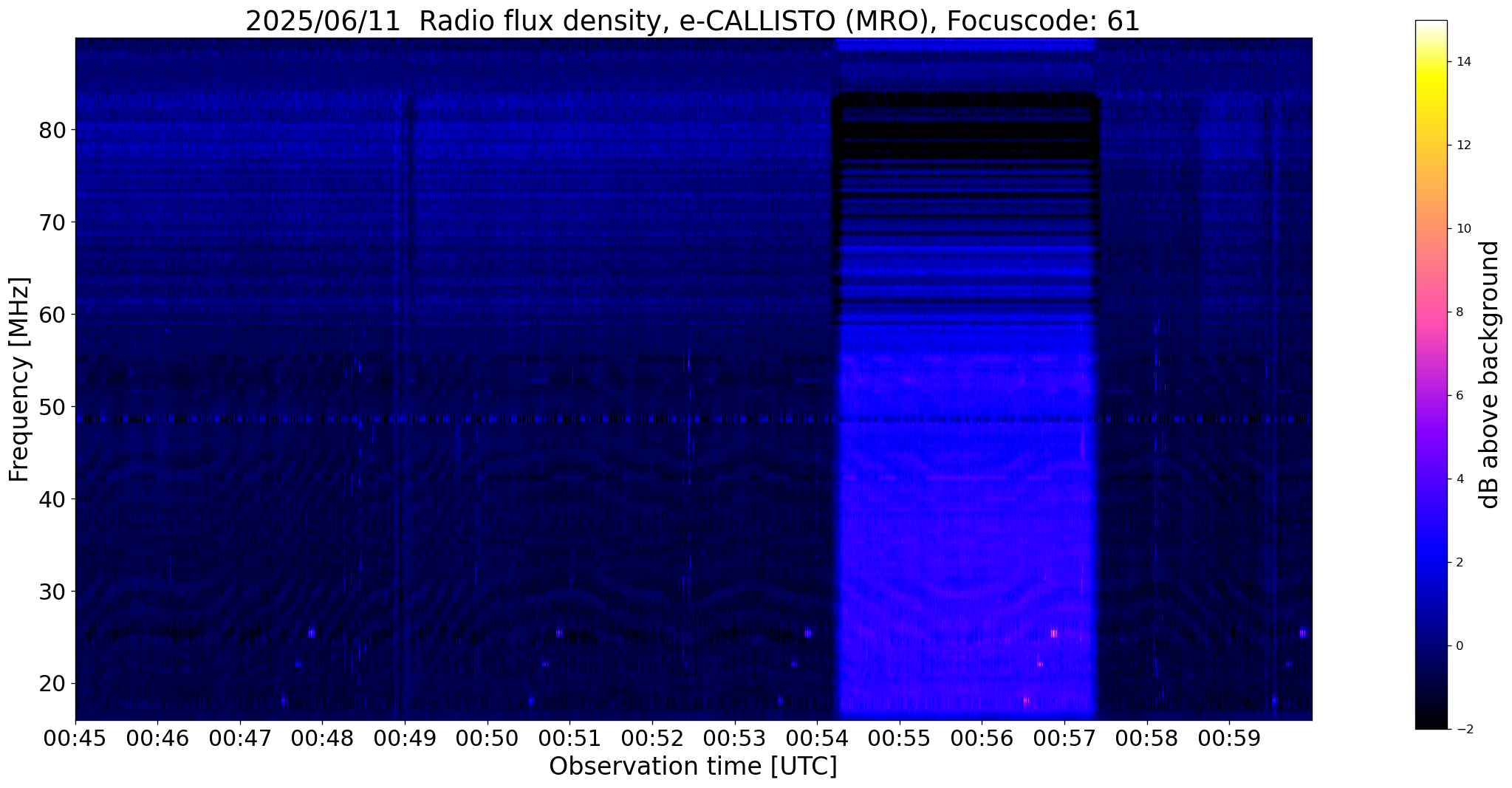Click the 00:46 time tick label

point(157,739)
